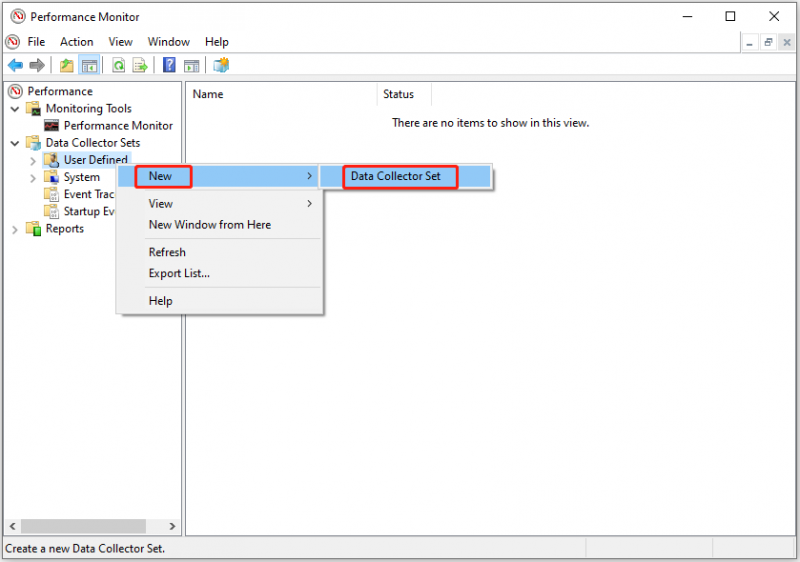Click the Startup Event Trace icon

click(52, 211)
